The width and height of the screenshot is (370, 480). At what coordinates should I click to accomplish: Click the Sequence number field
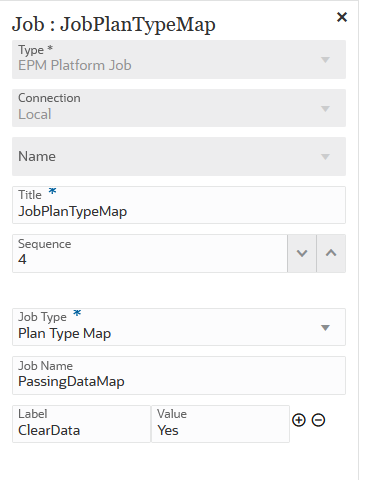coord(150,253)
